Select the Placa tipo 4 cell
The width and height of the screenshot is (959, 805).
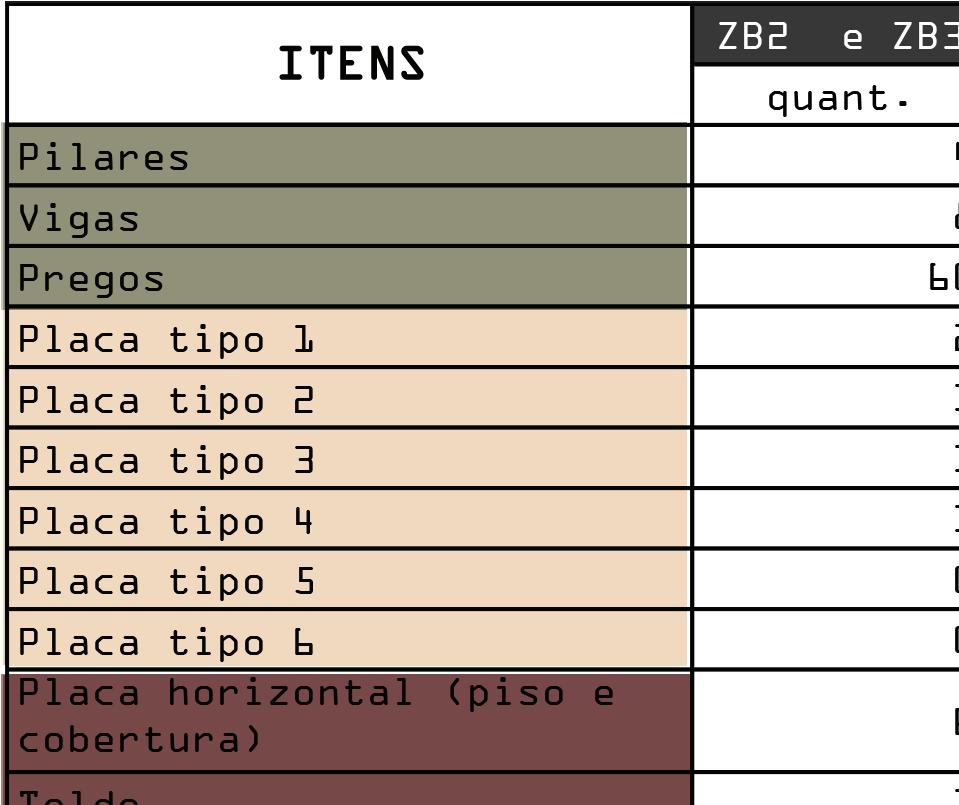pos(348,519)
